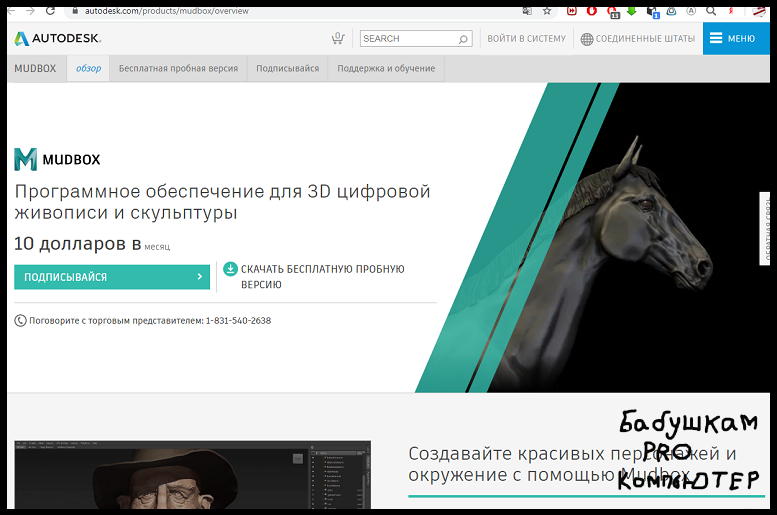Open the extension with blue badge 1
This screenshot has width=777, height=515.
click(x=652, y=12)
